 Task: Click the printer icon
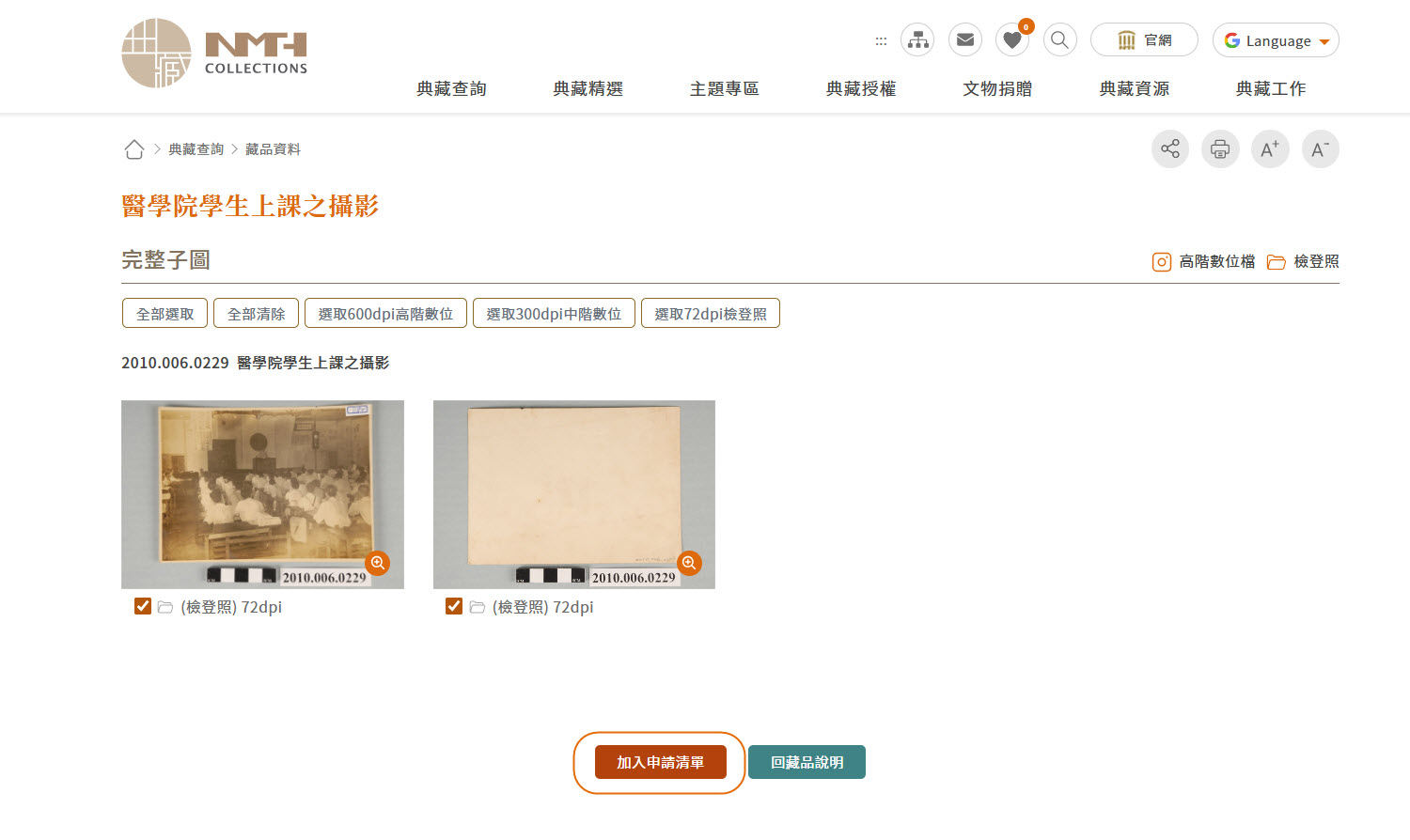pyautogui.click(x=1220, y=148)
